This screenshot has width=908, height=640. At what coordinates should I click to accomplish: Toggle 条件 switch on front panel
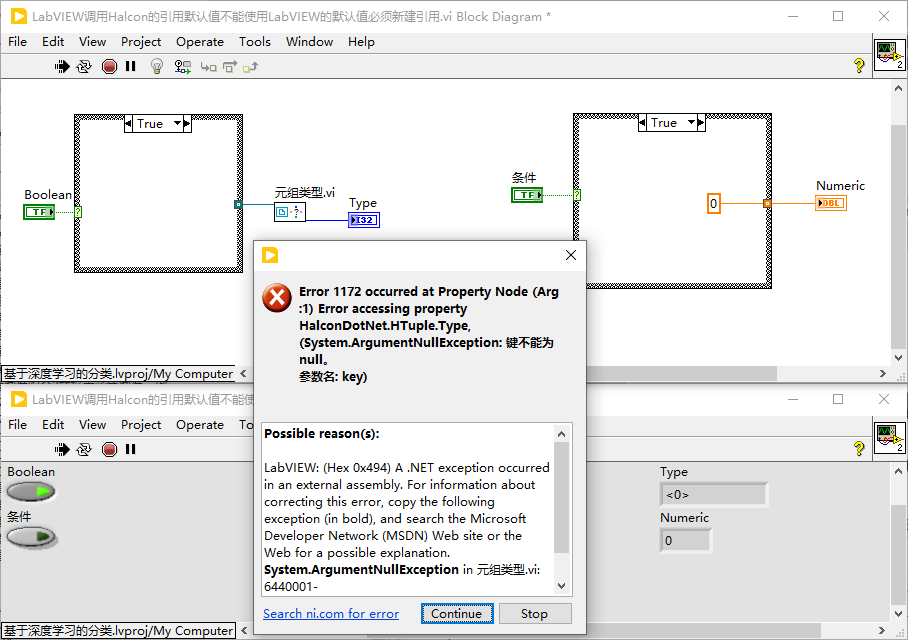pos(31,537)
